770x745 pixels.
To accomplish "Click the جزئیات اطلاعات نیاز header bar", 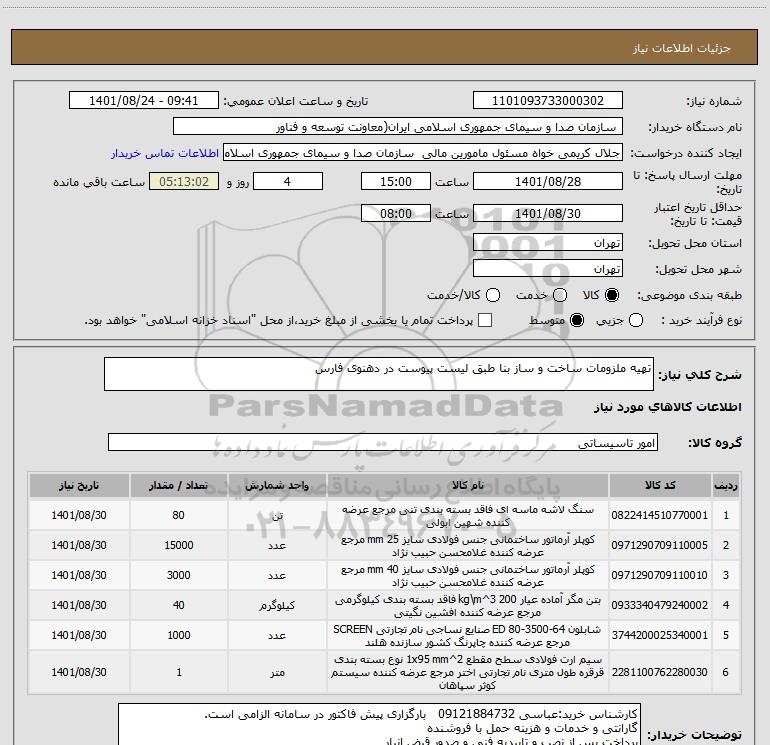I will (384, 47).
